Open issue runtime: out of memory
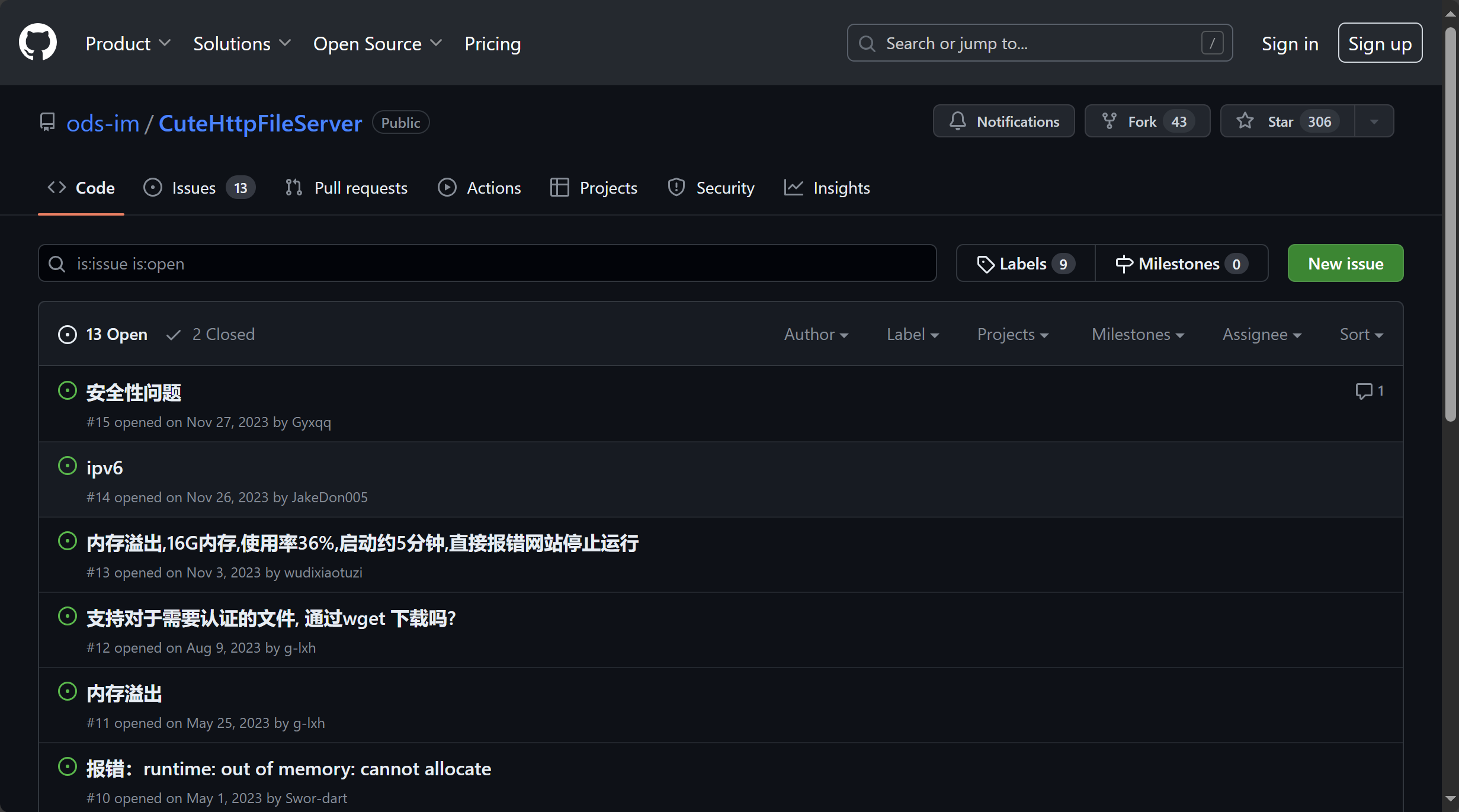This screenshot has height=812, width=1459. click(288, 769)
